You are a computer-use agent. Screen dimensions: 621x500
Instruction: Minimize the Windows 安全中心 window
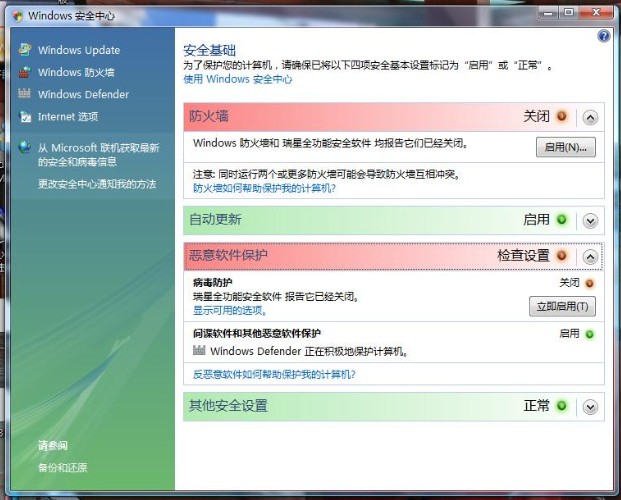pos(548,13)
